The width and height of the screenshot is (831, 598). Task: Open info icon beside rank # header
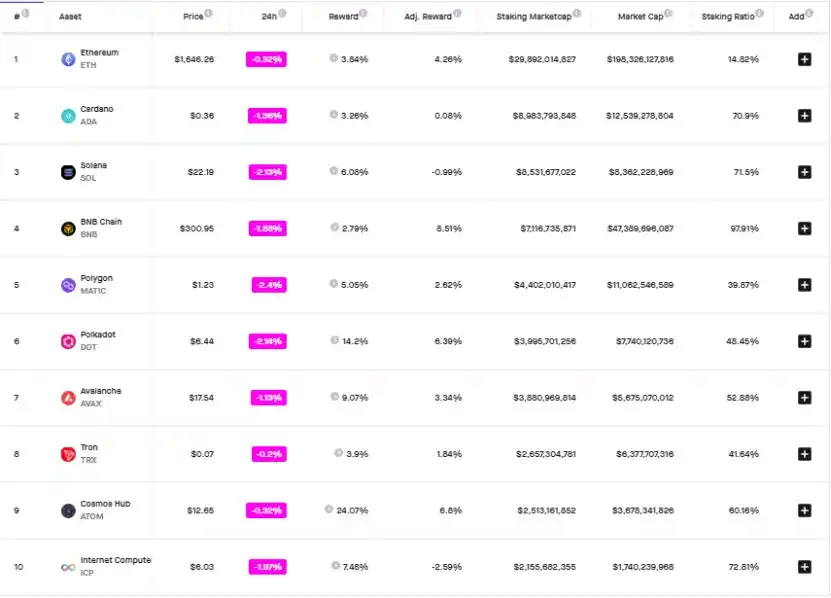point(25,13)
